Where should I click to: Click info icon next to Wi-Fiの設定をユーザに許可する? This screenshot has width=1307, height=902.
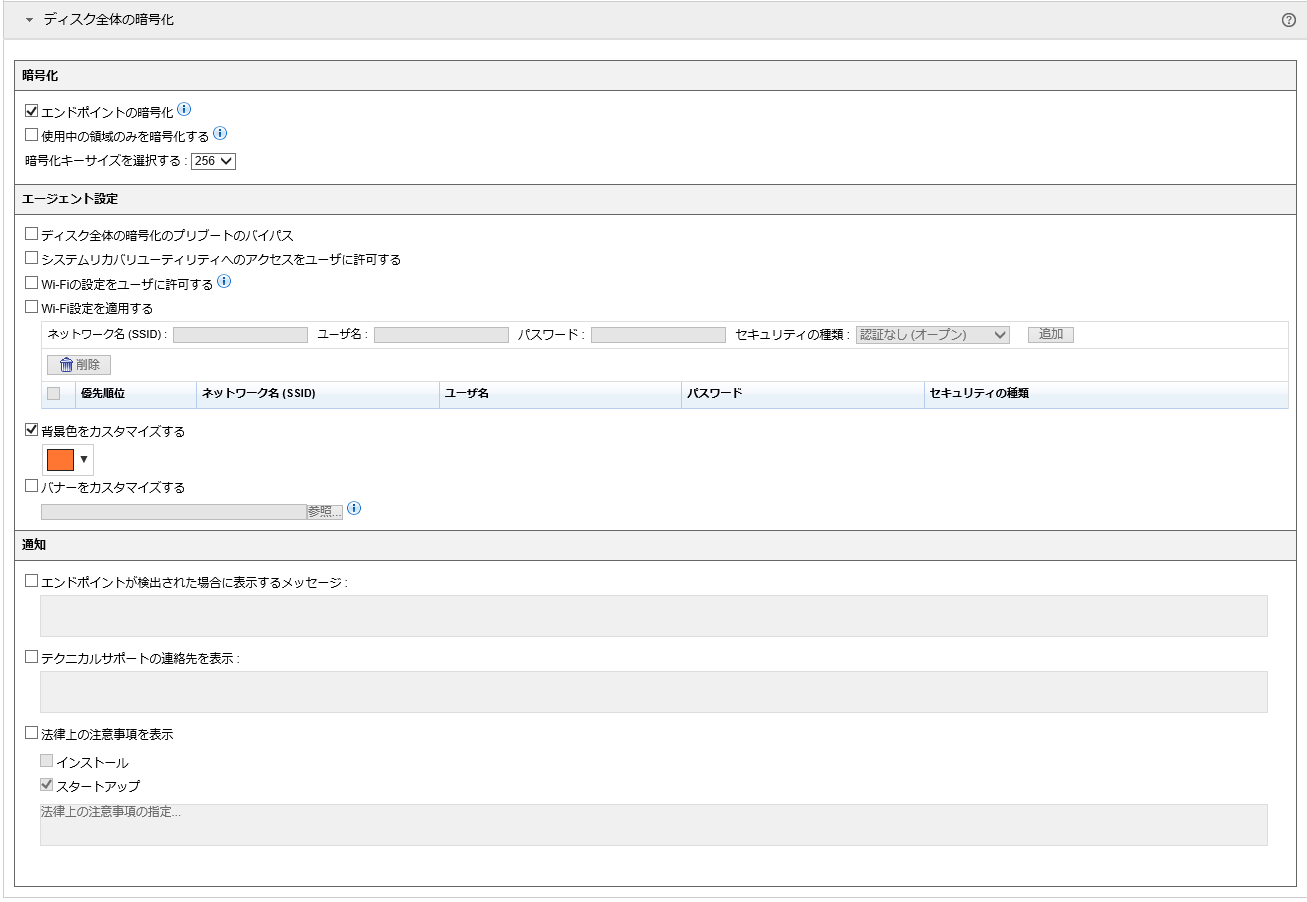click(224, 282)
